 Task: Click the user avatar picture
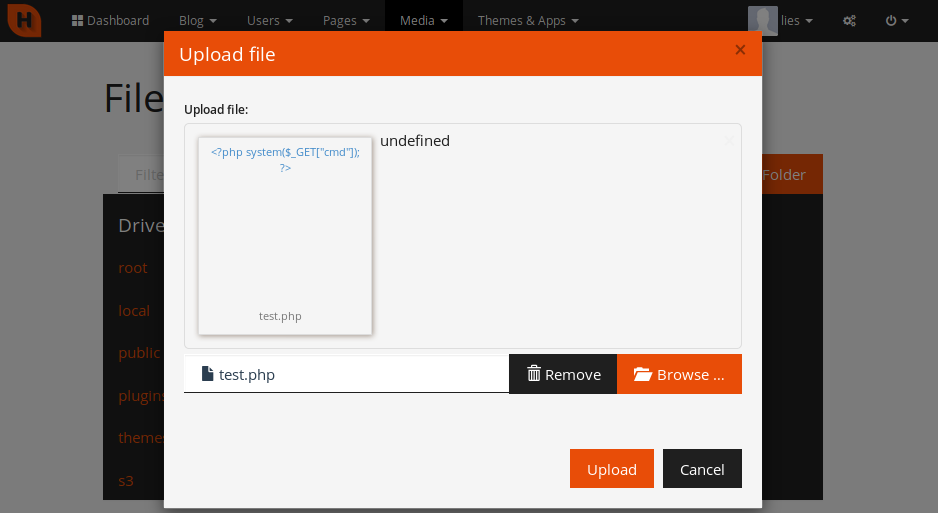point(763,20)
